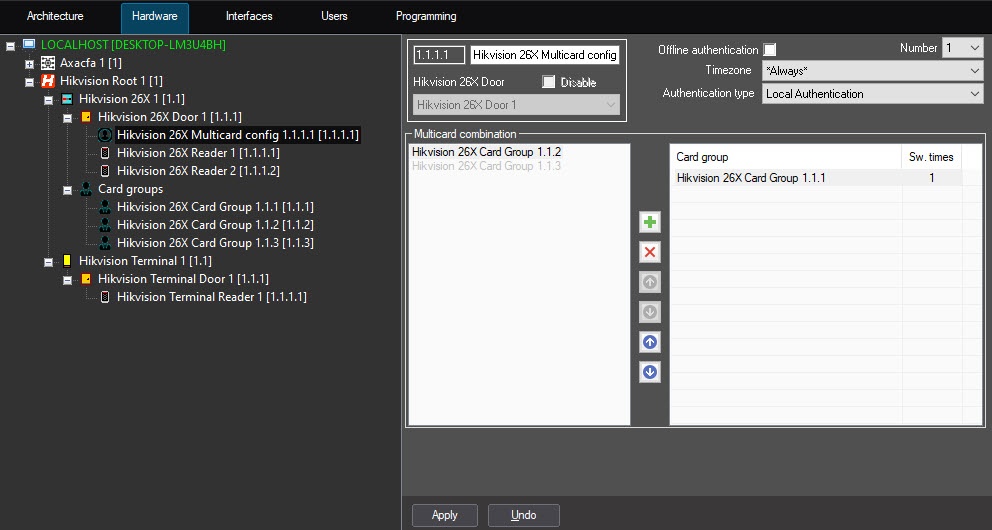Click the Hikvision 26X Door 1 icon

[x=86, y=116]
